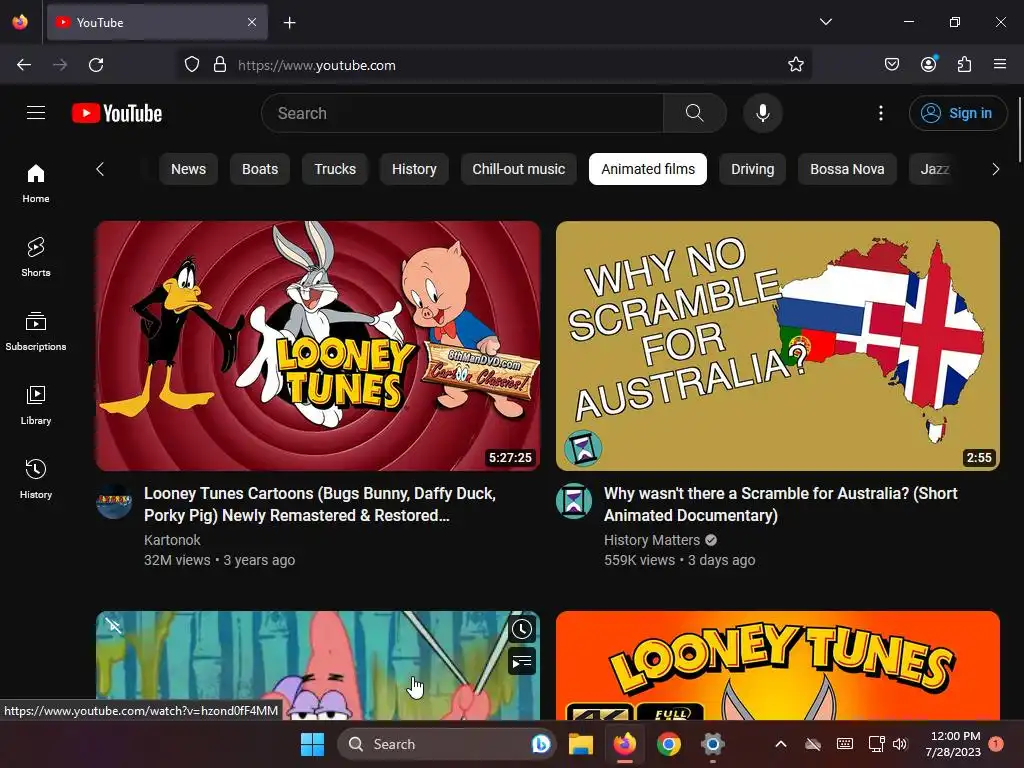The width and height of the screenshot is (1024, 768).
Task: View site security lock information
Action: click(220, 65)
